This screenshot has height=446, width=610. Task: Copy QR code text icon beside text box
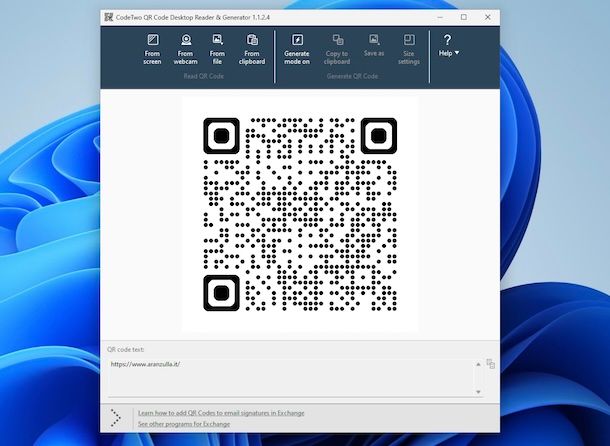pos(491,364)
